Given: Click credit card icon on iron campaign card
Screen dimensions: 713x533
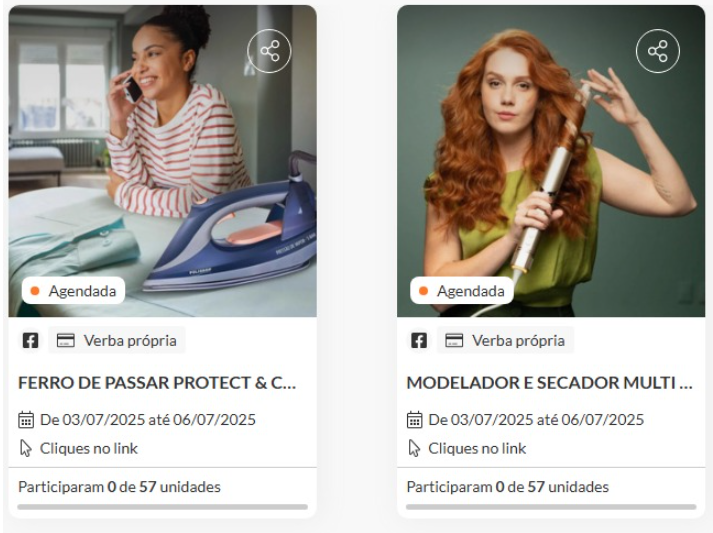Looking at the screenshot, I should (65, 340).
